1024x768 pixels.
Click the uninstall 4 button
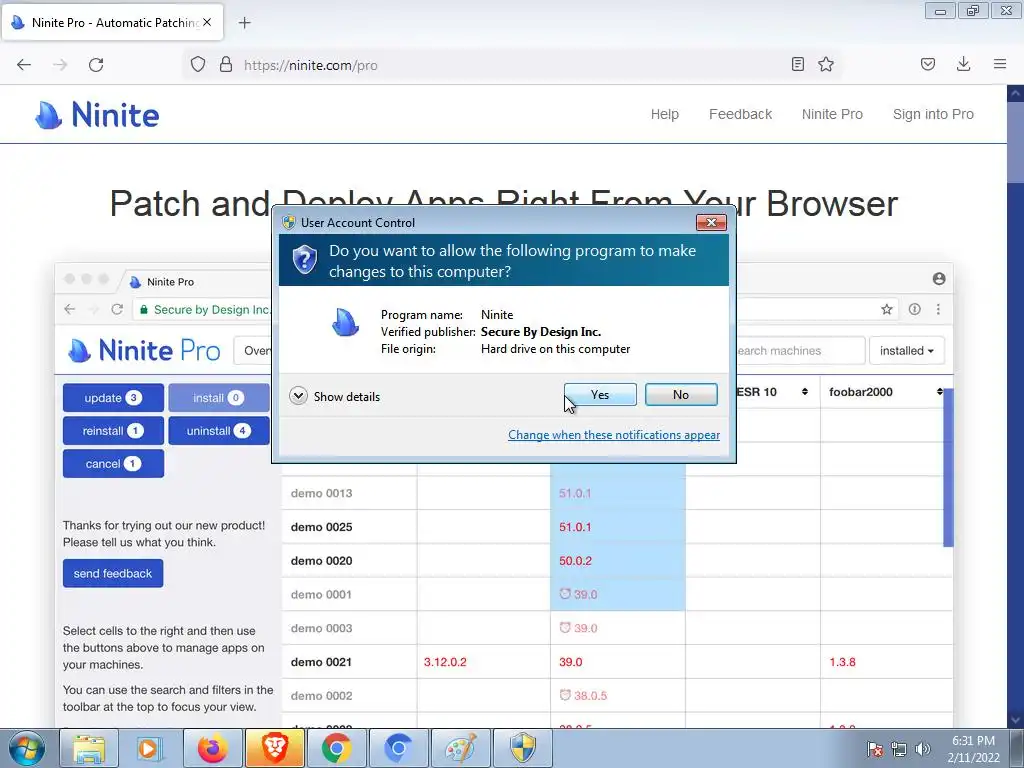point(219,431)
